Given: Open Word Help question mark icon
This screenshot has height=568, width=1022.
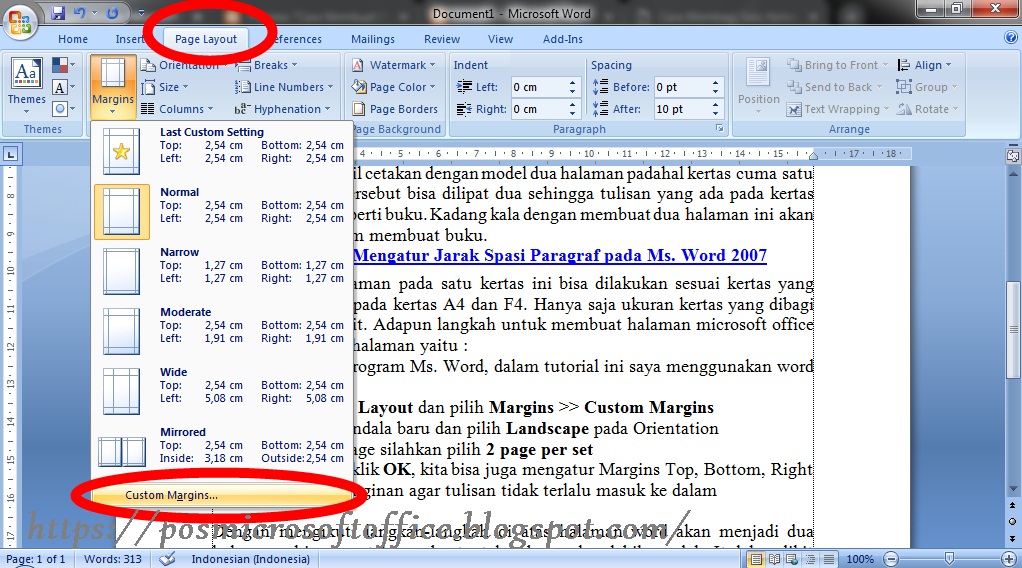Looking at the screenshot, I should pos(1011,38).
